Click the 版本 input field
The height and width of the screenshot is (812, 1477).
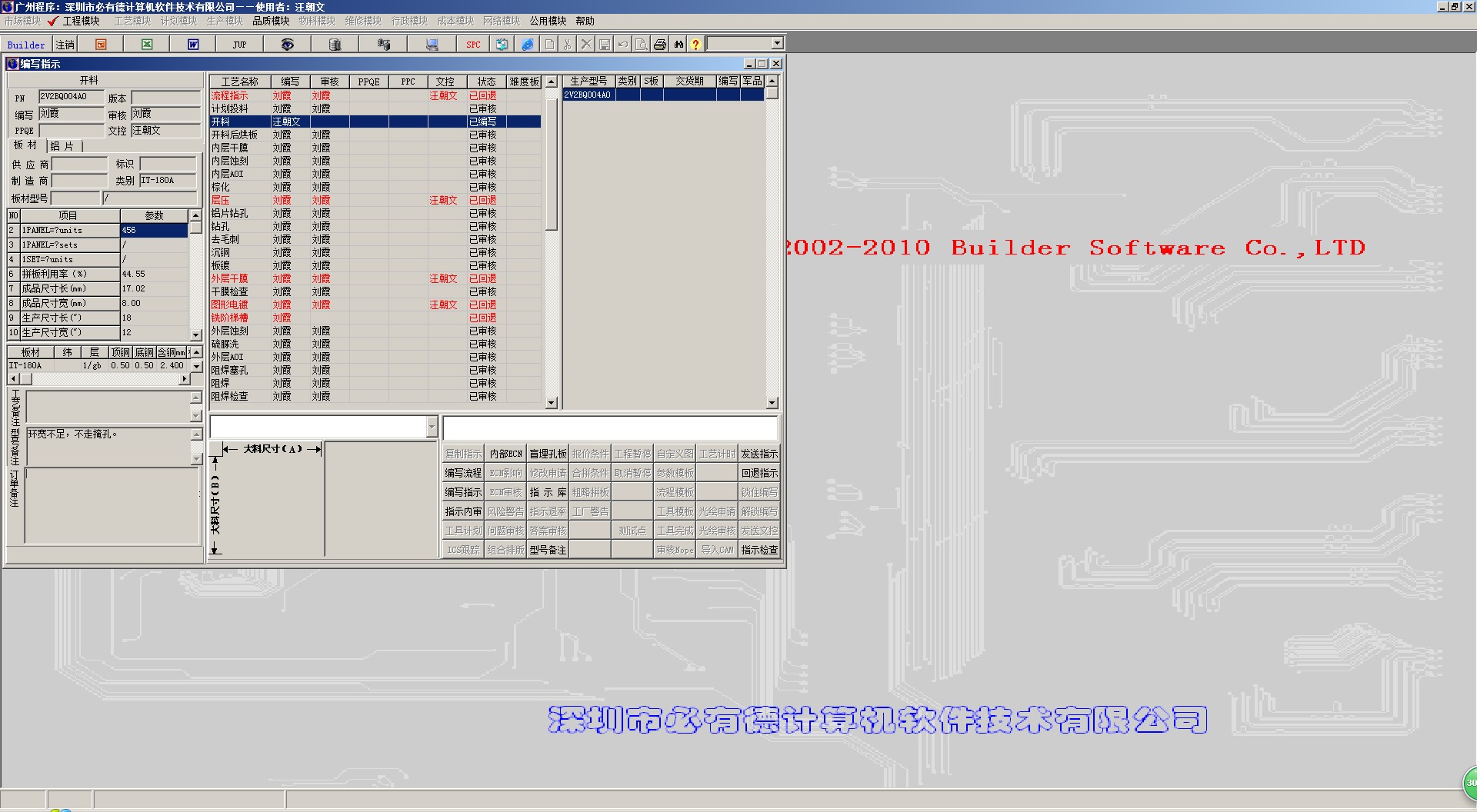pos(165,98)
